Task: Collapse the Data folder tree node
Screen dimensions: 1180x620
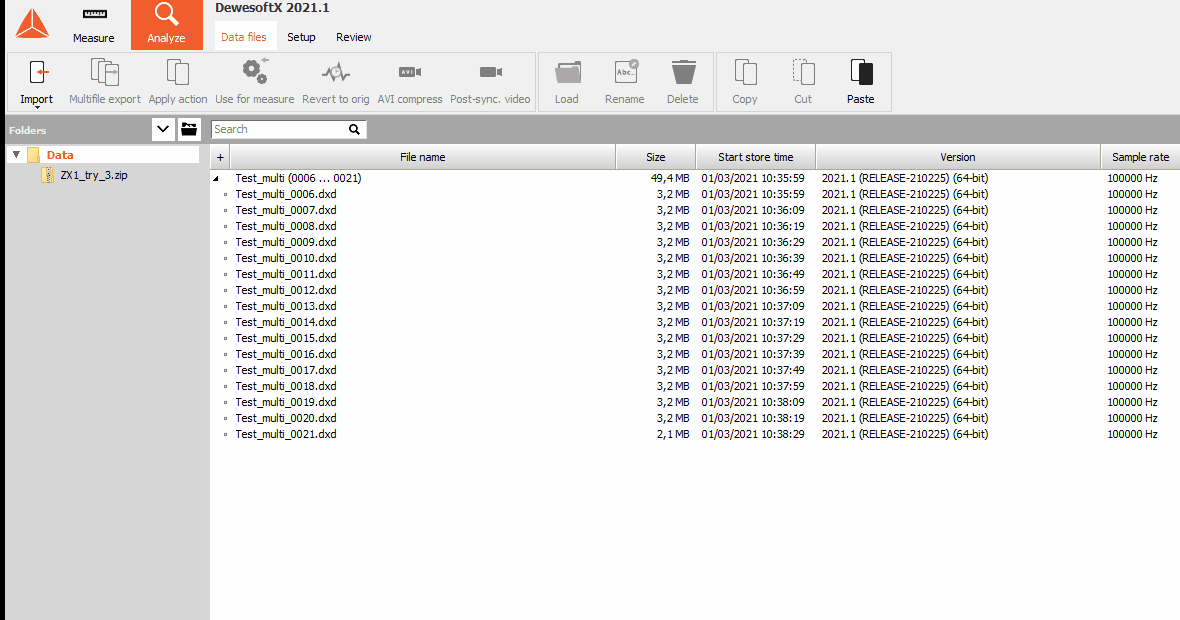Action: 16,155
